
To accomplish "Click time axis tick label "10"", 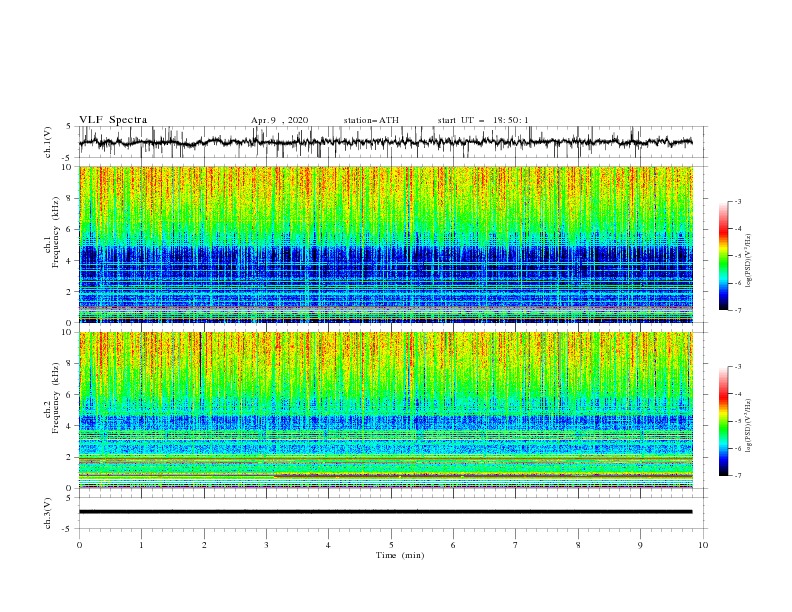I will tap(703, 545).
